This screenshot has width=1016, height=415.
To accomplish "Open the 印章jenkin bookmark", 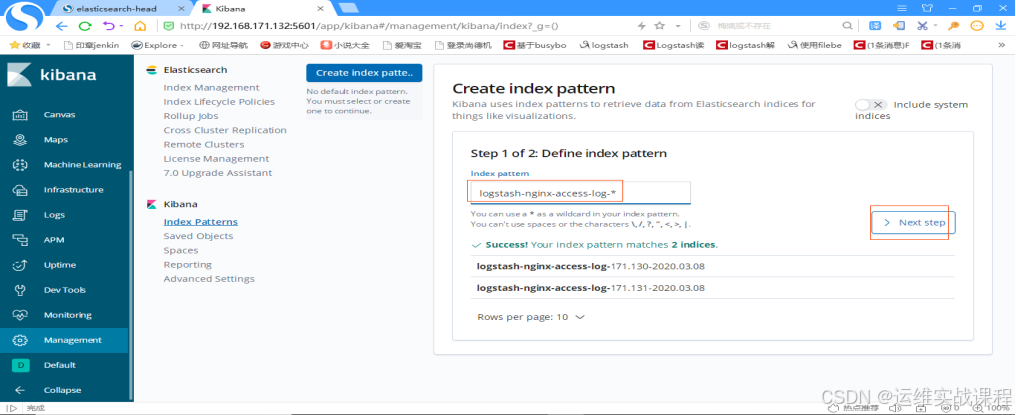I will pyautogui.click(x=91, y=45).
